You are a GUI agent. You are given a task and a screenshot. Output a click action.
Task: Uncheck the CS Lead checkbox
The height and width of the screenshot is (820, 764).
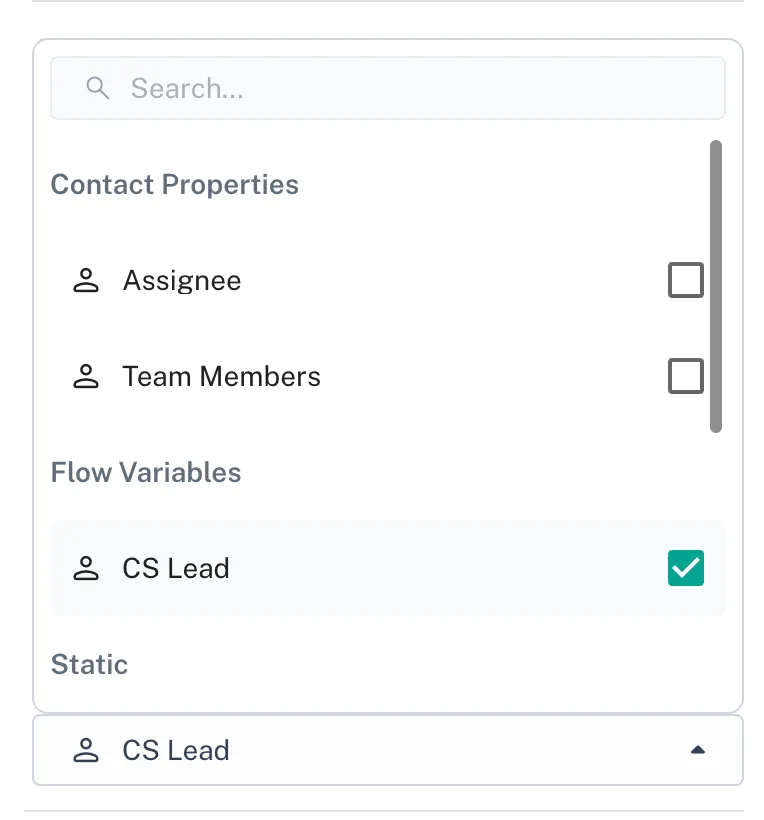point(686,569)
